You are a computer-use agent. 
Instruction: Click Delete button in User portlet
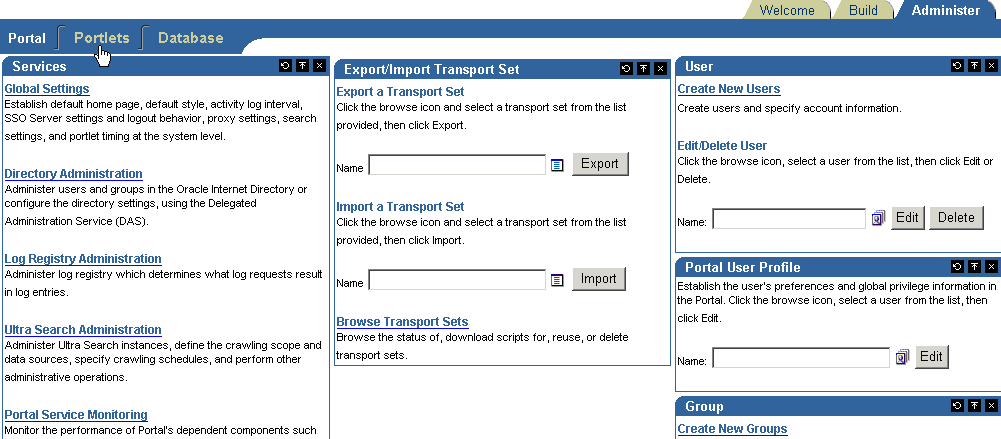pyautogui.click(x=956, y=218)
